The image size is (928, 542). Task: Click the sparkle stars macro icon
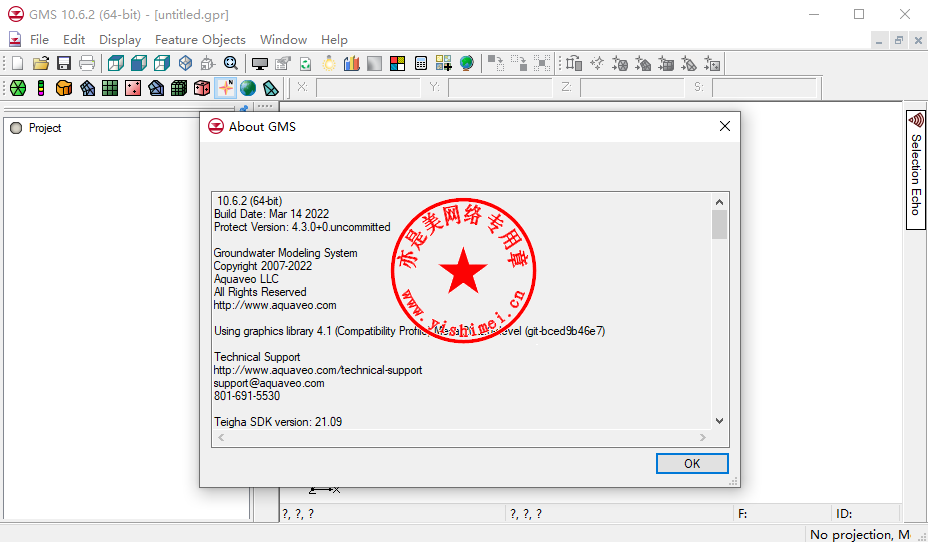[597, 63]
